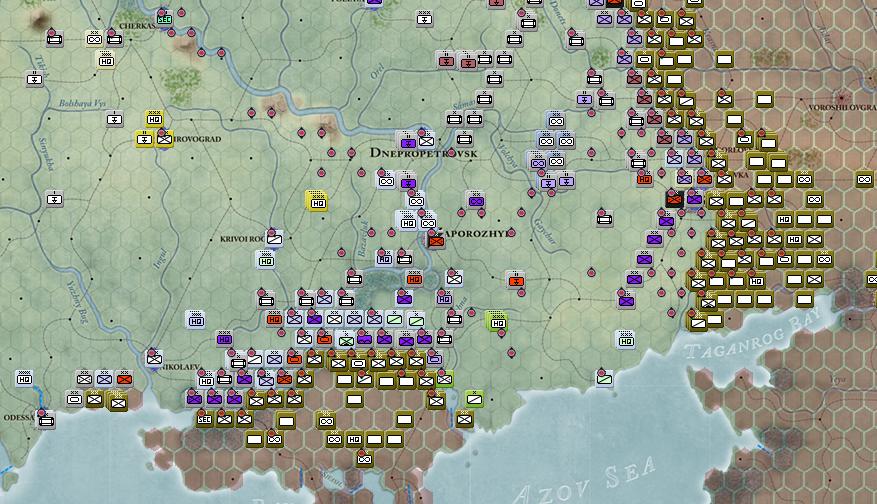
Task: Select yellow support counter left of Kirovograd
Action: 144,139
